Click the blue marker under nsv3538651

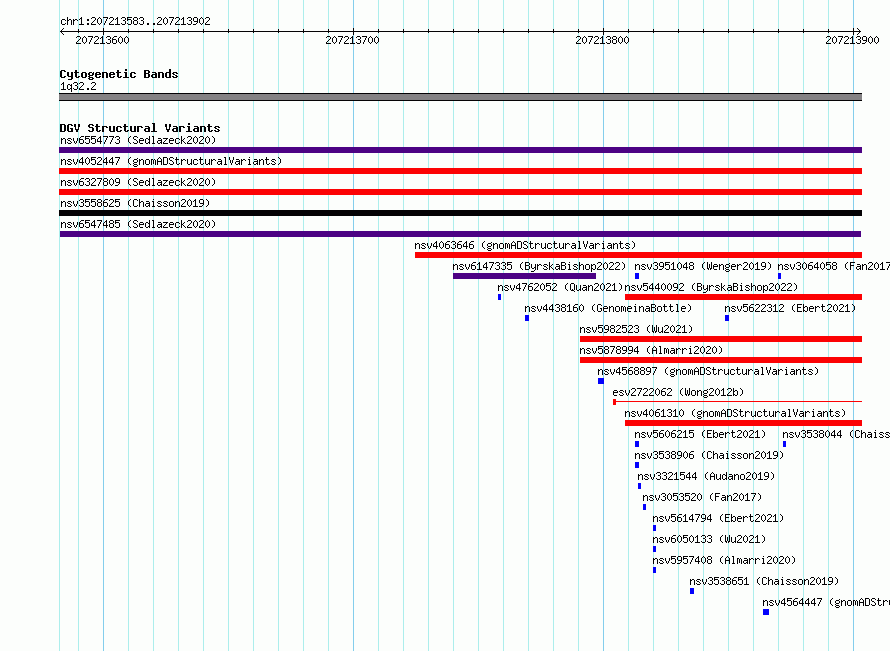[x=692, y=591]
